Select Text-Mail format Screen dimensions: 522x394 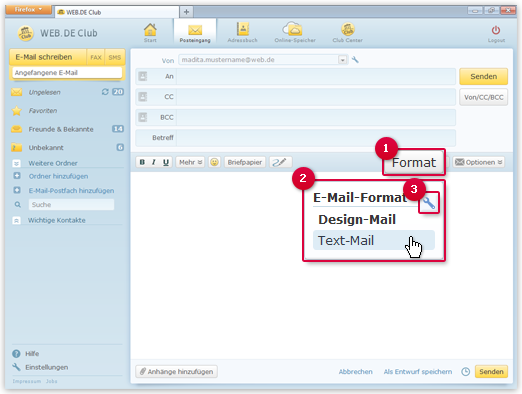(374, 240)
